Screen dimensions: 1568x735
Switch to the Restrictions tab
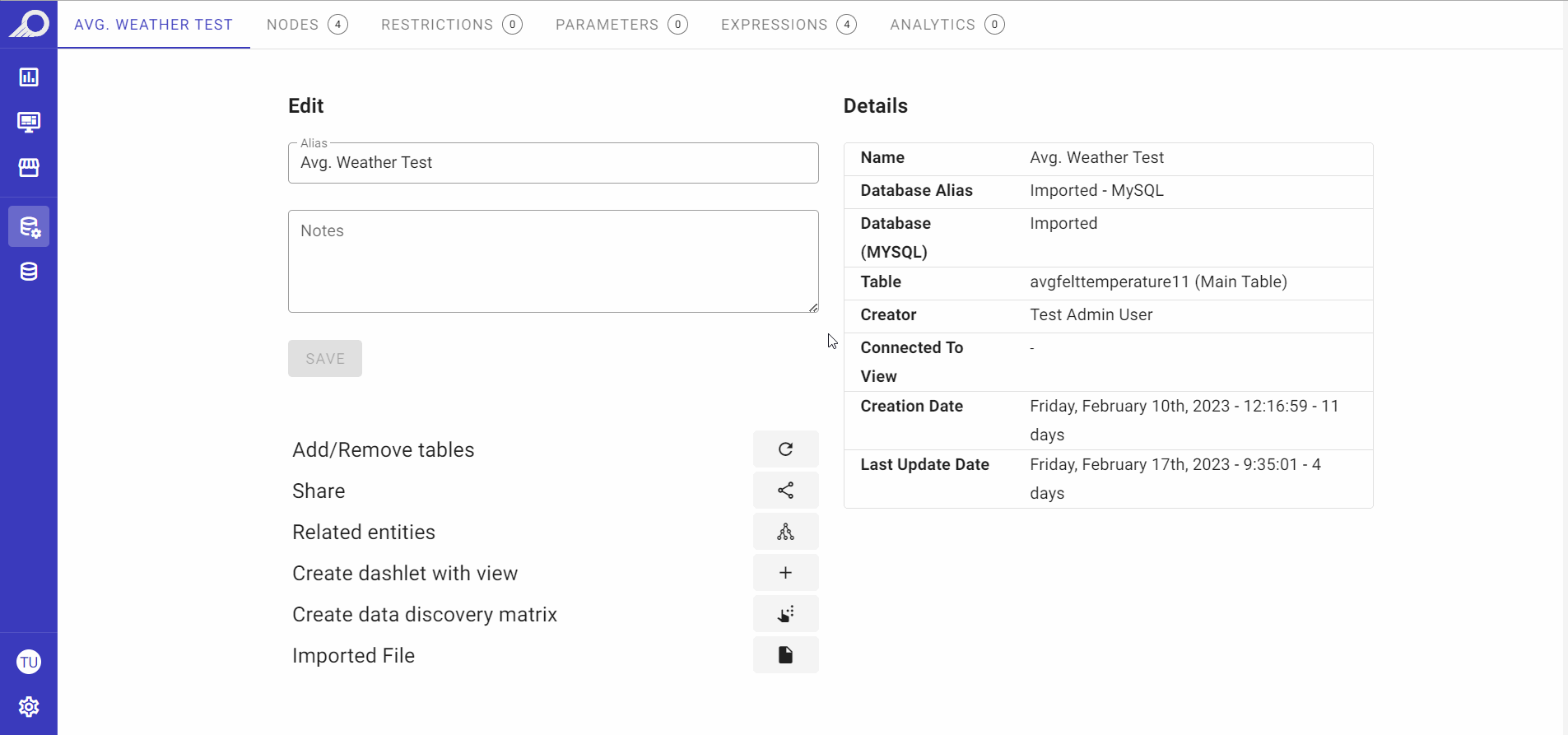451,25
